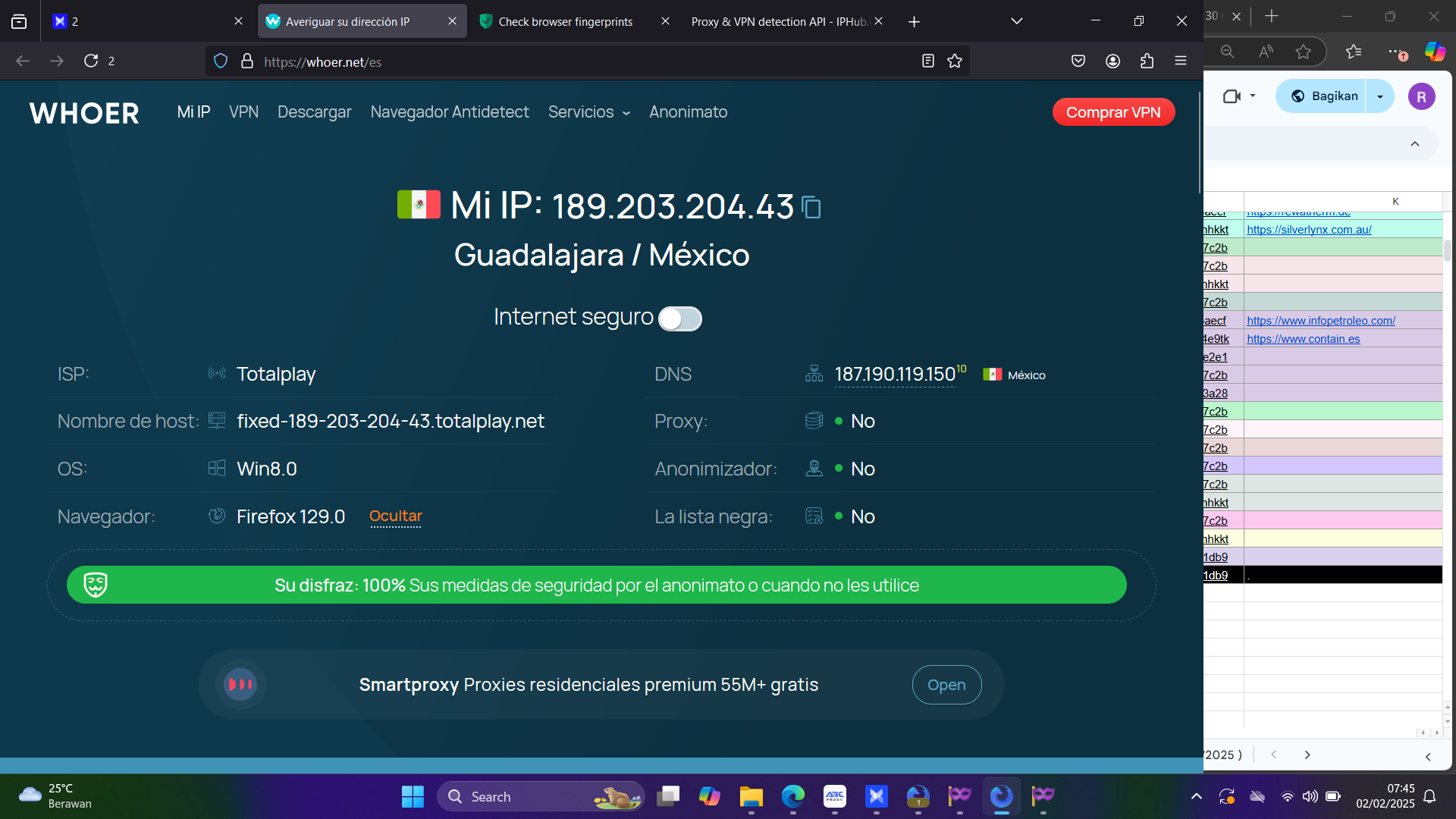
Task: Copy the IP address with copy icon
Action: coord(811,207)
